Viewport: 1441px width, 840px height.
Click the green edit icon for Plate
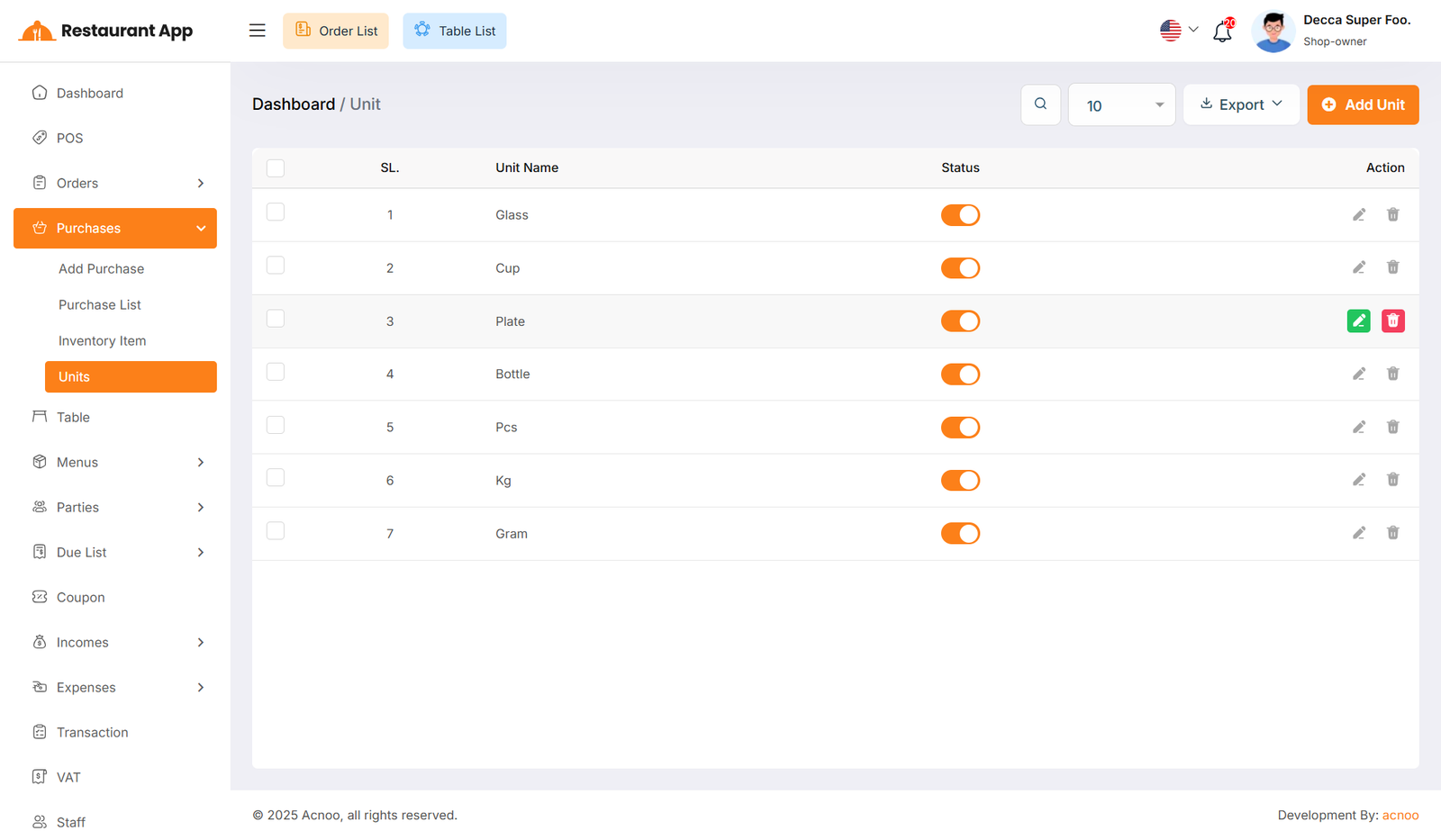1358,321
